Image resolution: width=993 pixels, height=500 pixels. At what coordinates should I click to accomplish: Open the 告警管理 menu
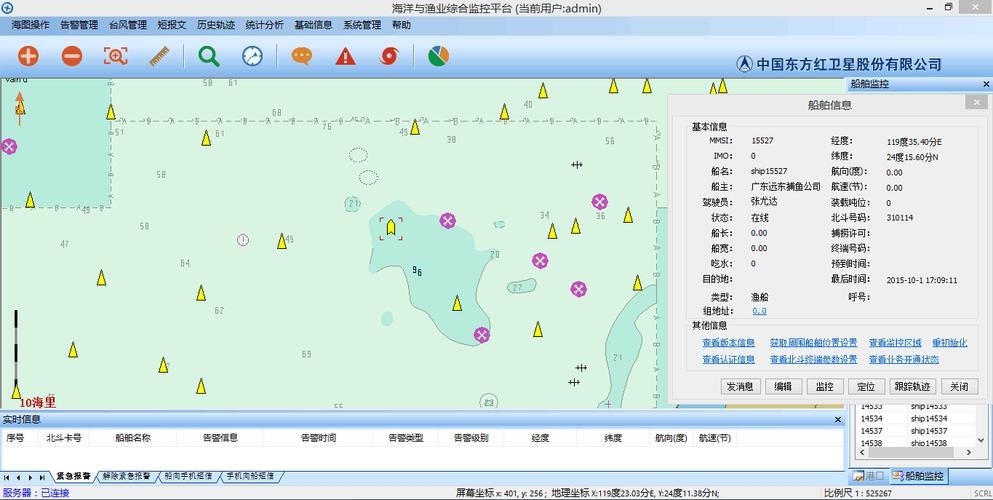coord(79,25)
